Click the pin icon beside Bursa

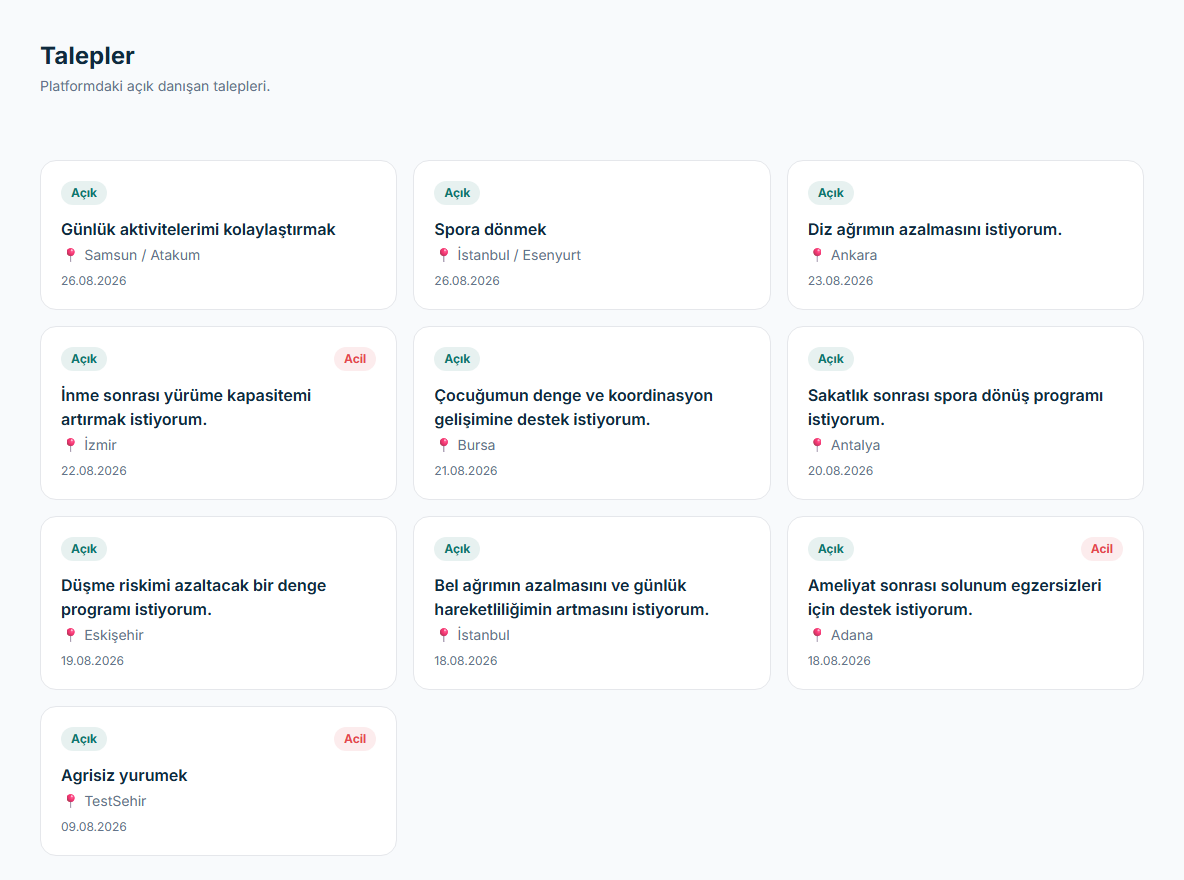pyautogui.click(x=444, y=445)
